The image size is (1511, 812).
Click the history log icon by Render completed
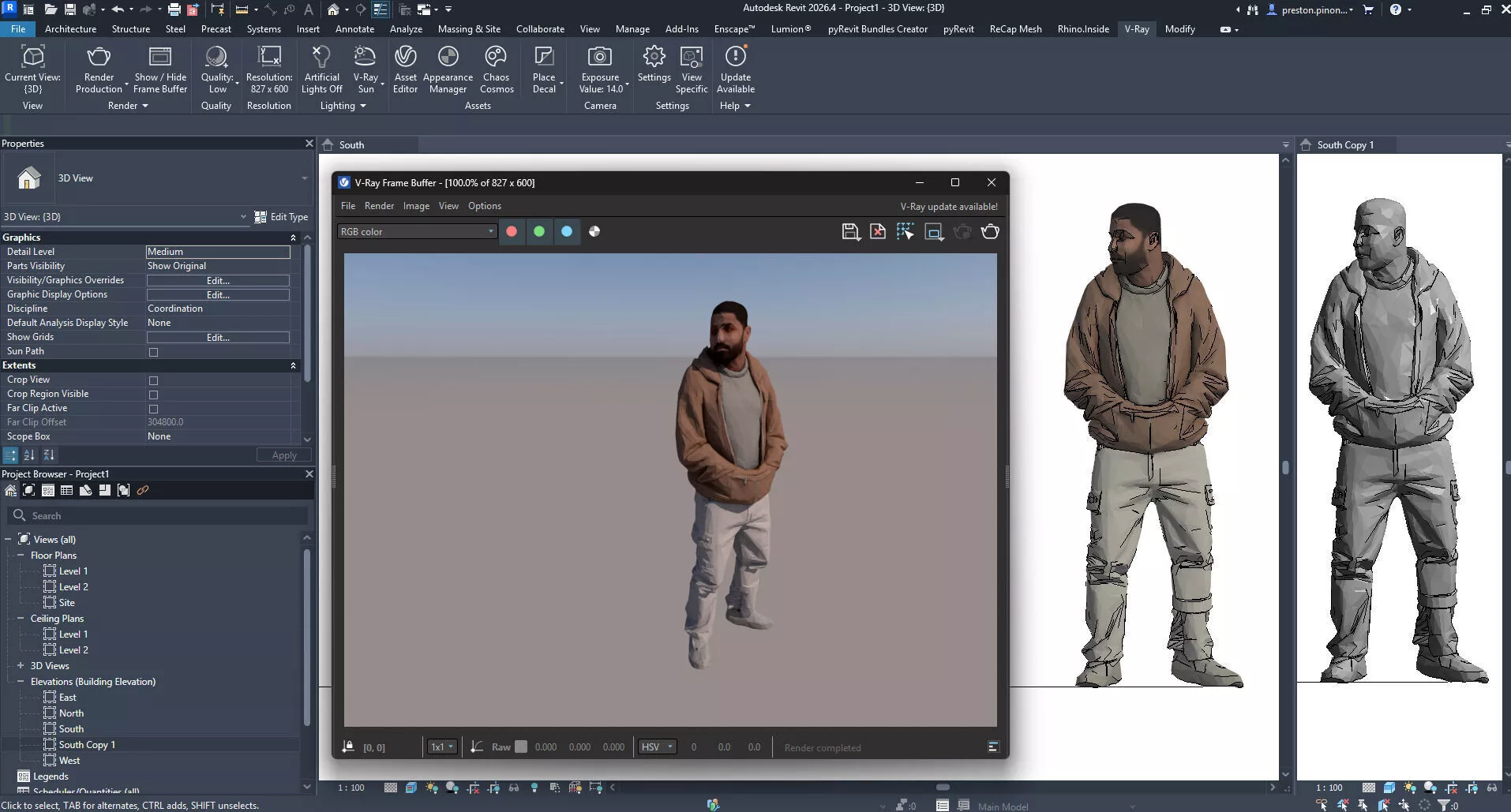(x=993, y=747)
